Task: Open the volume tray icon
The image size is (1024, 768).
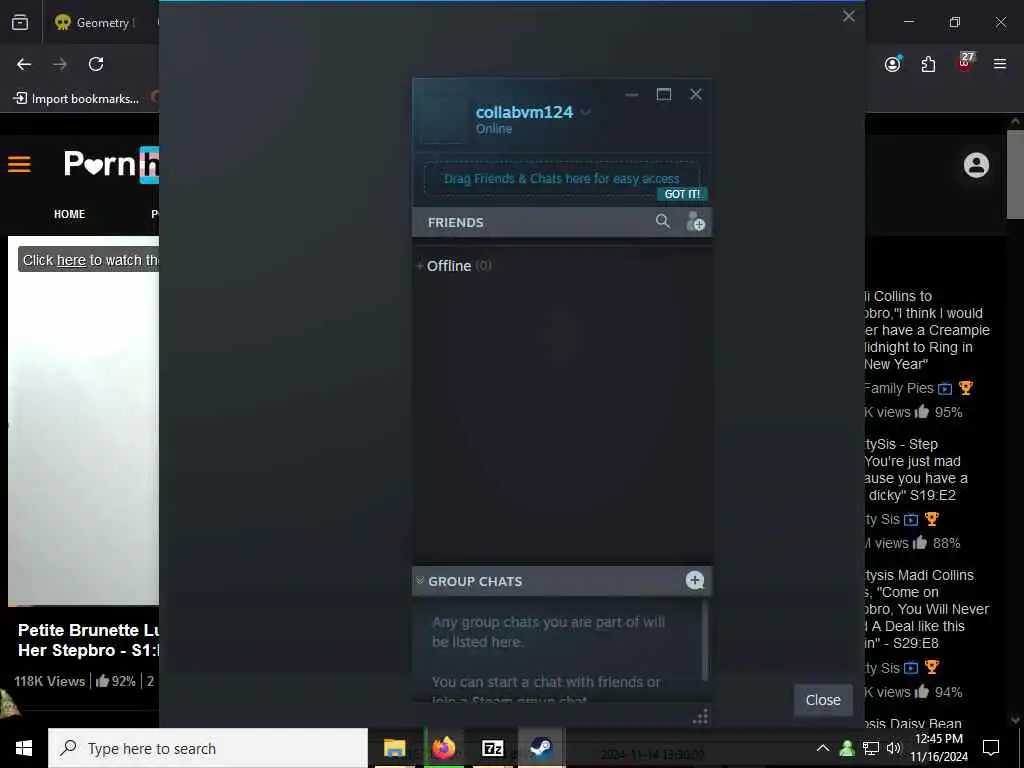Action: pyautogui.click(x=894, y=748)
